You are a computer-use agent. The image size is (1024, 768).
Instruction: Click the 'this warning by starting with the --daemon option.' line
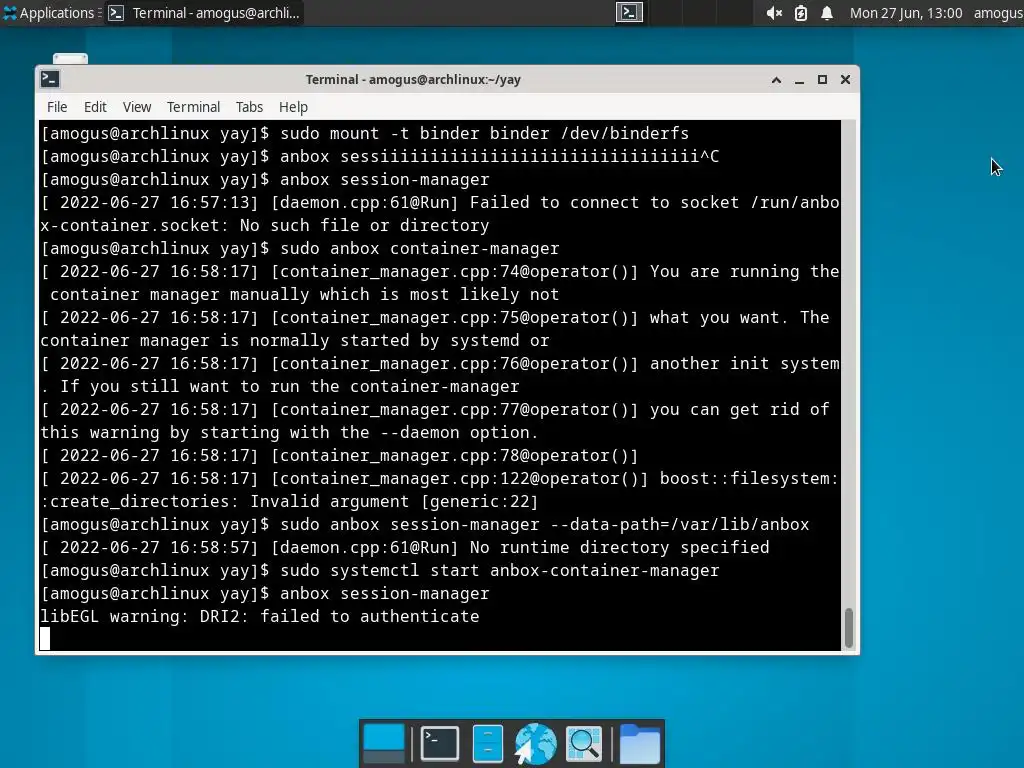point(289,432)
